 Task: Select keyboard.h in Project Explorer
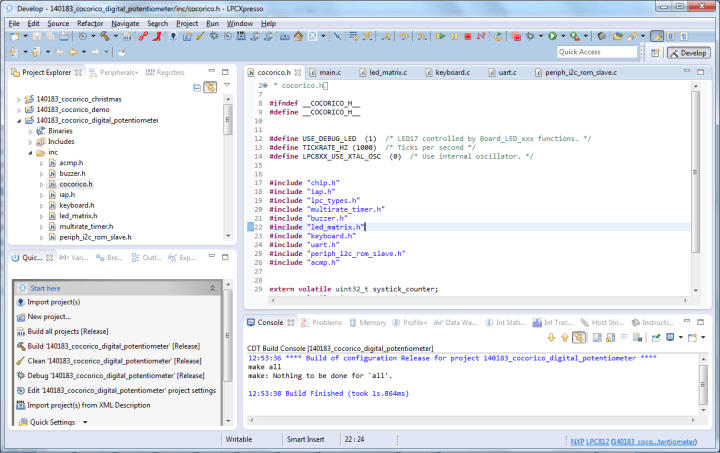click(77, 205)
